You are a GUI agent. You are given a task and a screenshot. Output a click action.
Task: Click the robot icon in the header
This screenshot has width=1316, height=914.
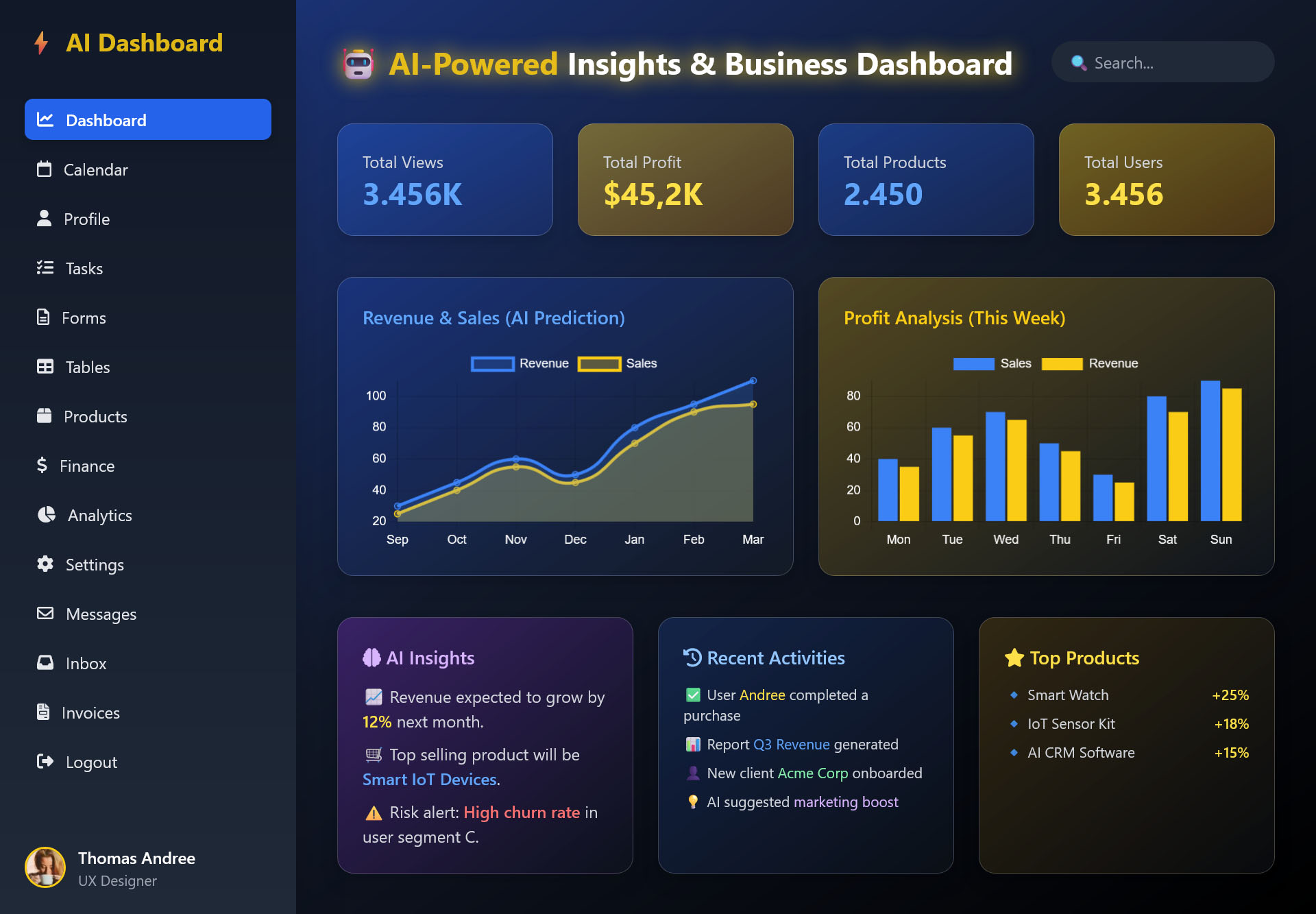pyautogui.click(x=358, y=64)
